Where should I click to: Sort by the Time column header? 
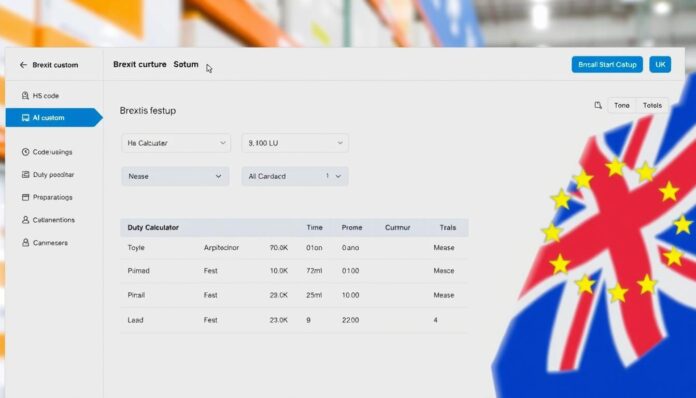point(314,227)
